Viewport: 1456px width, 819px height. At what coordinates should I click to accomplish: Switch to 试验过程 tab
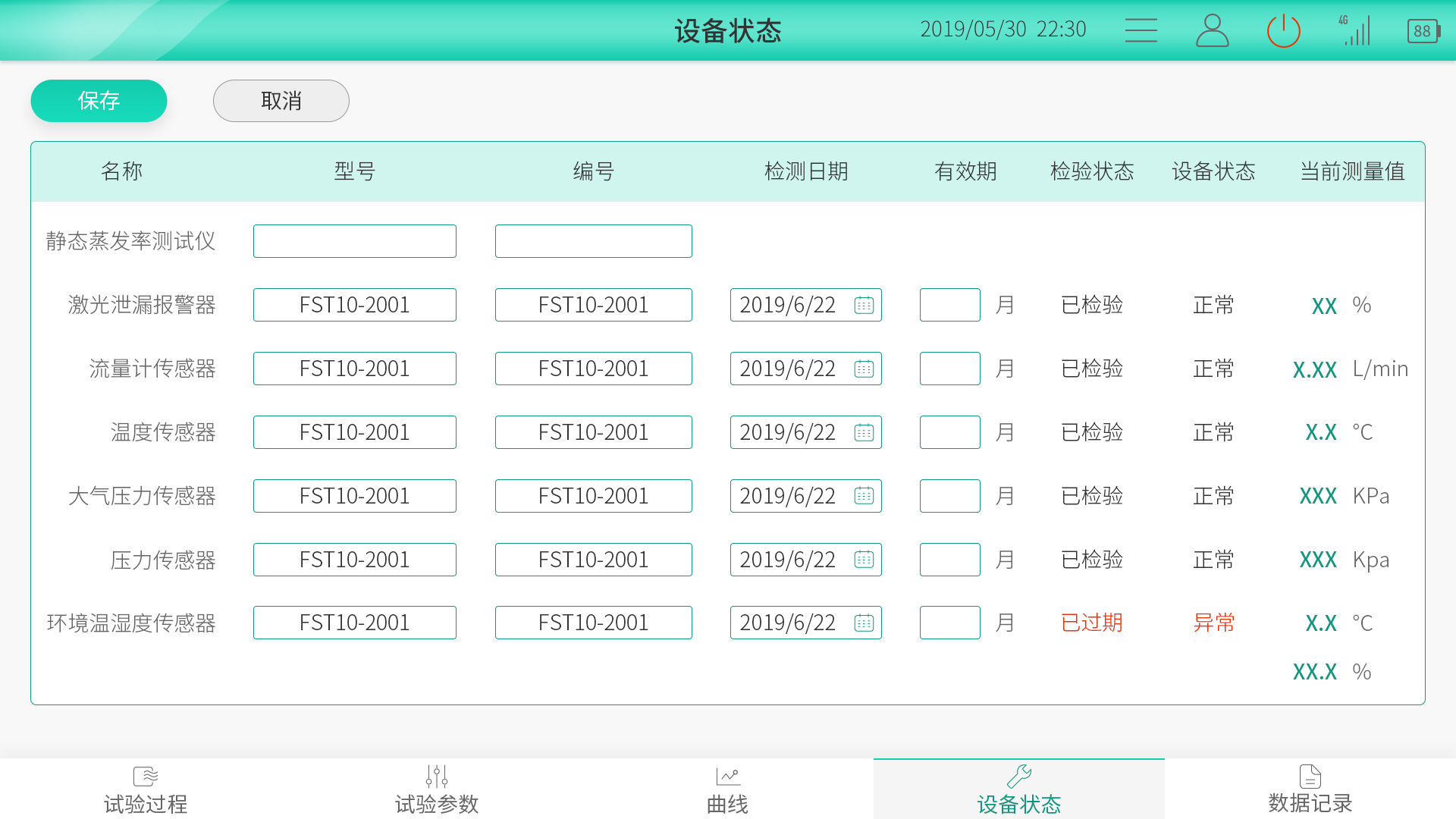tap(146, 789)
